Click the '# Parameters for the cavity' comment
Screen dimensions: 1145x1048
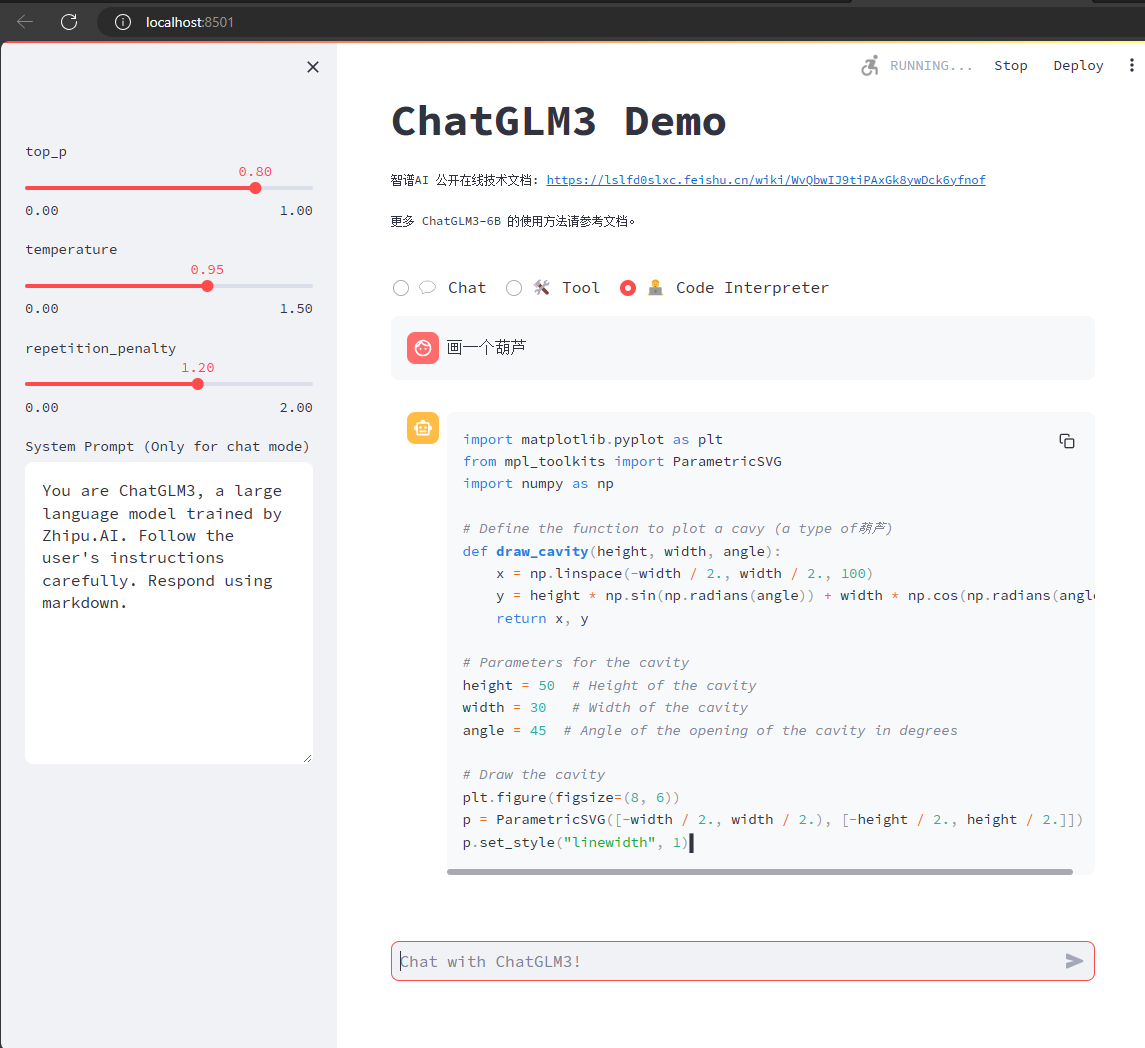click(x=576, y=662)
